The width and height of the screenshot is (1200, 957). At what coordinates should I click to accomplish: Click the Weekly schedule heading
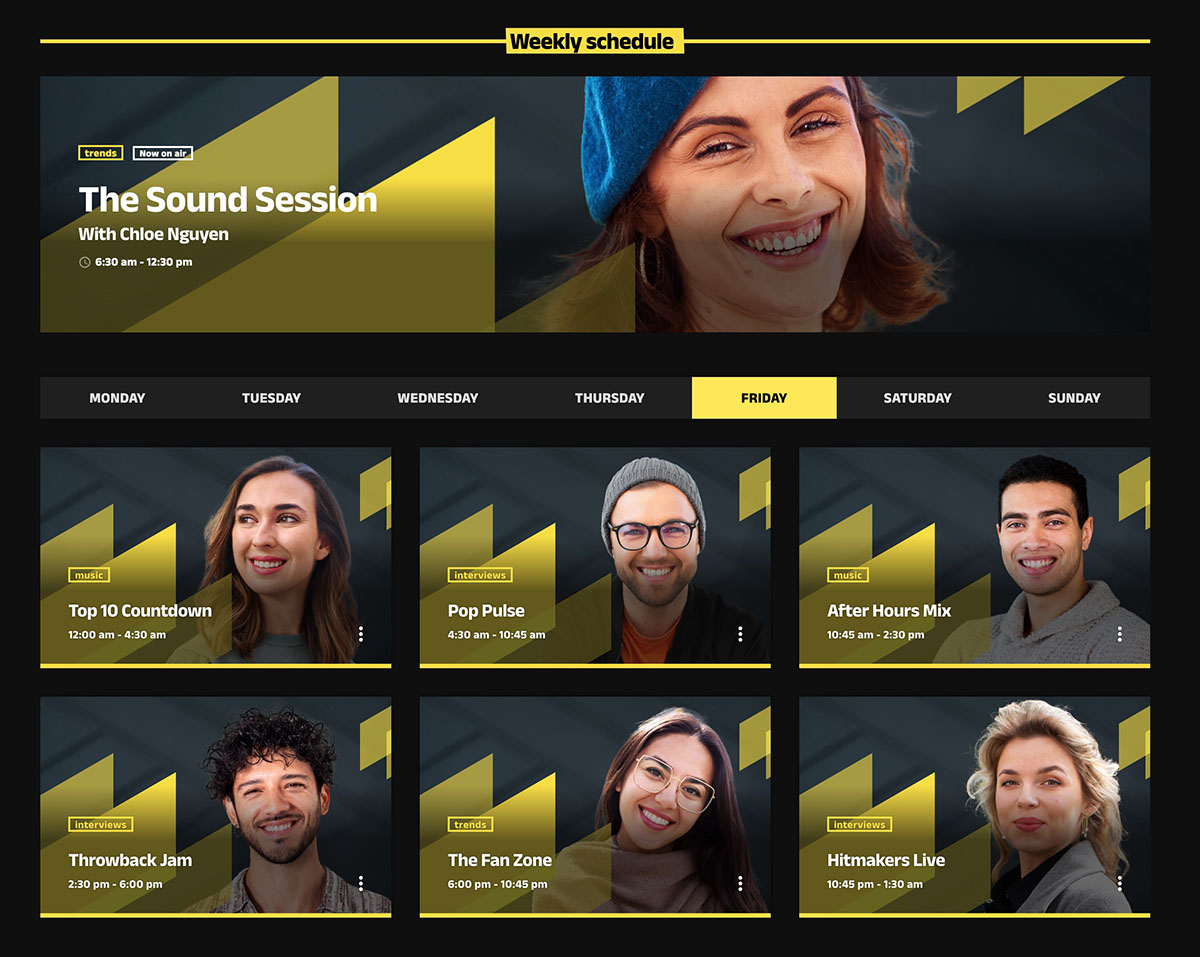pyautogui.click(x=594, y=41)
